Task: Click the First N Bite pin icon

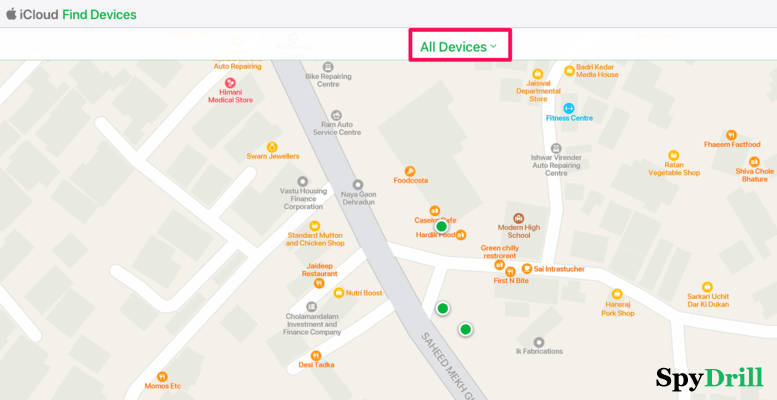Action: 510,272
